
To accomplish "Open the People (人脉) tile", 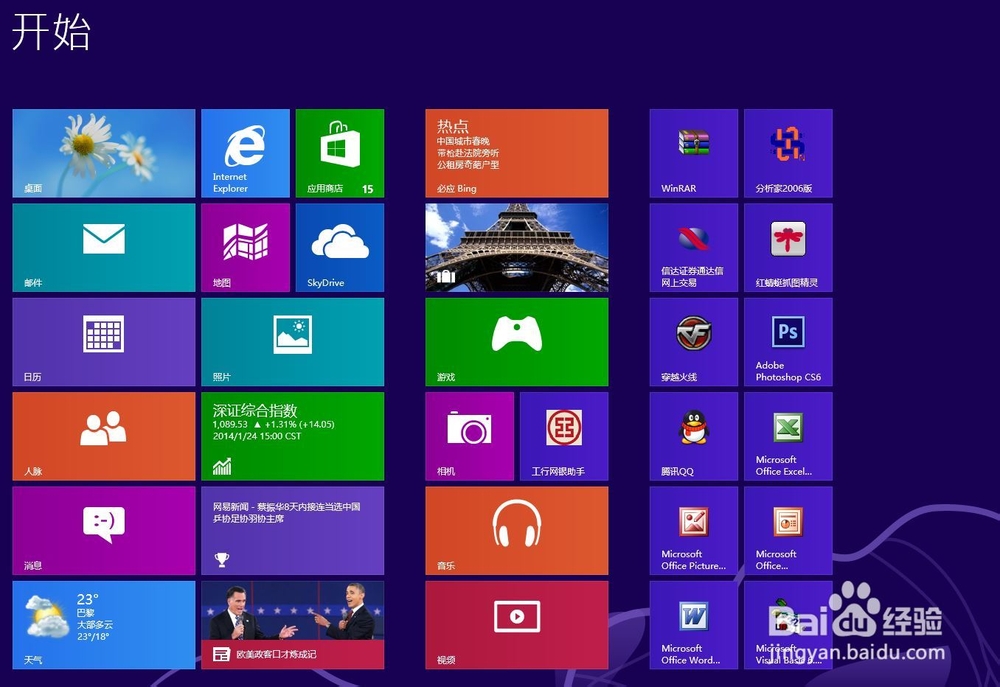I will [x=104, y=436].
